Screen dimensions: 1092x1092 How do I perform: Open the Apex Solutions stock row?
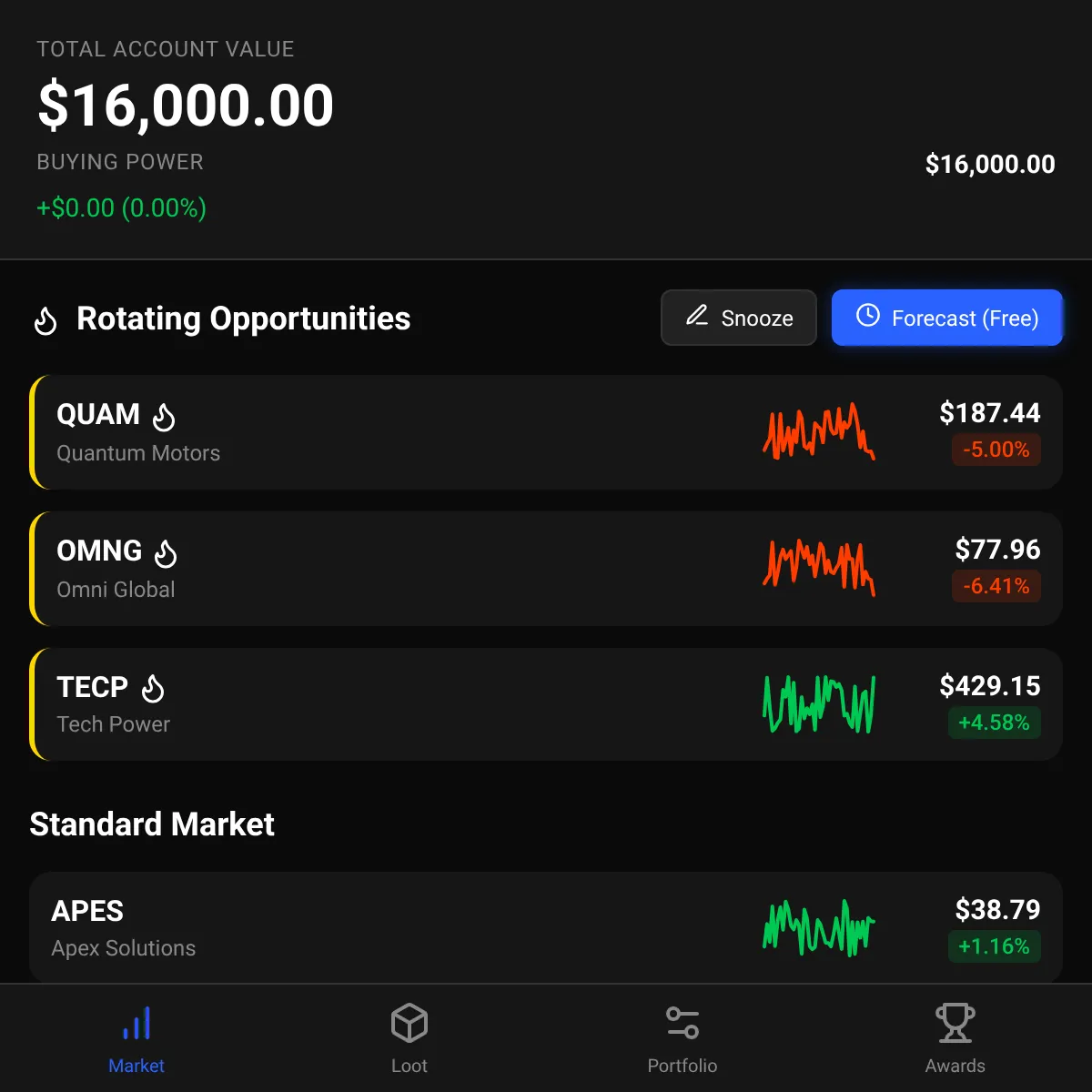tap(455, 928)
